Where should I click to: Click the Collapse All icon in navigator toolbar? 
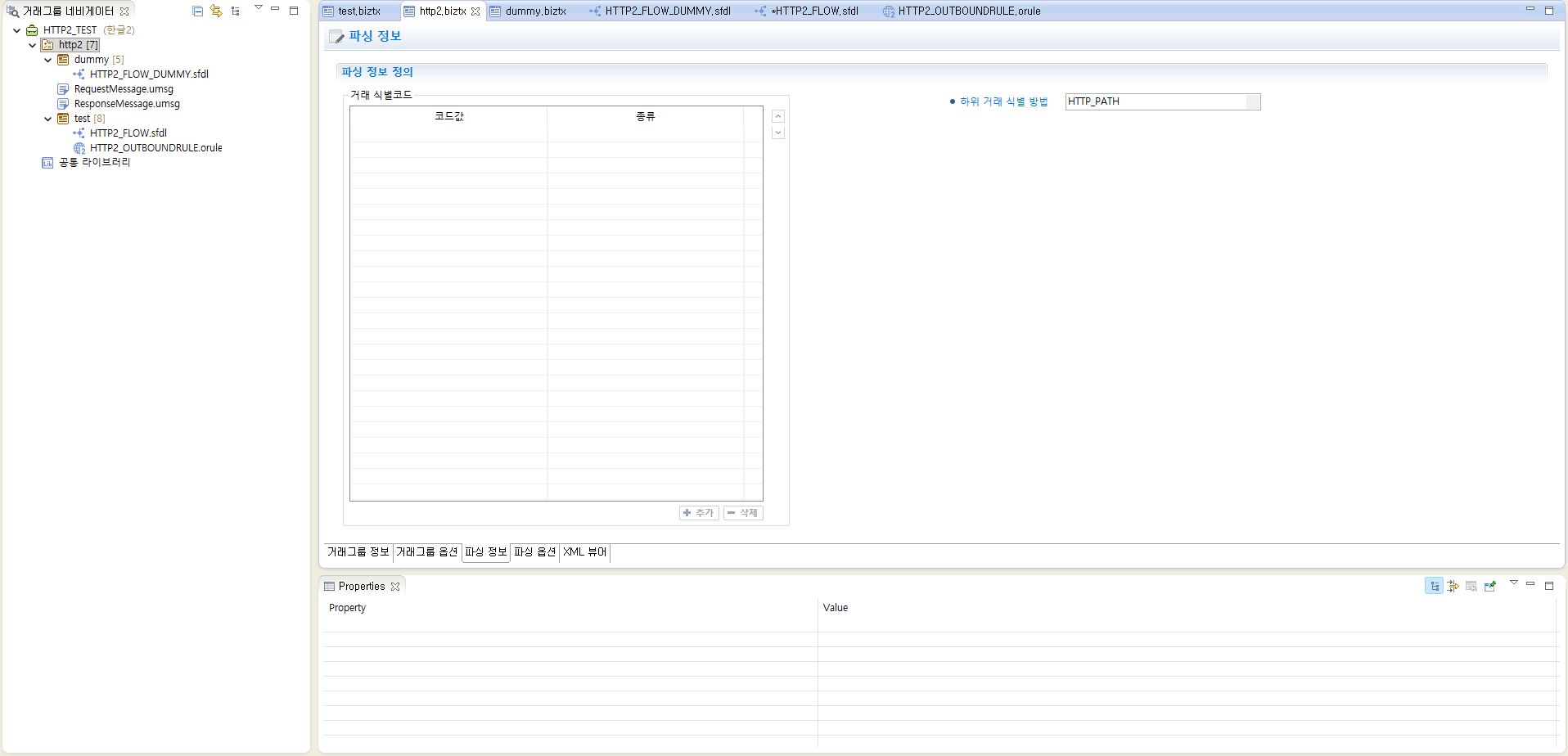(197, 11)
